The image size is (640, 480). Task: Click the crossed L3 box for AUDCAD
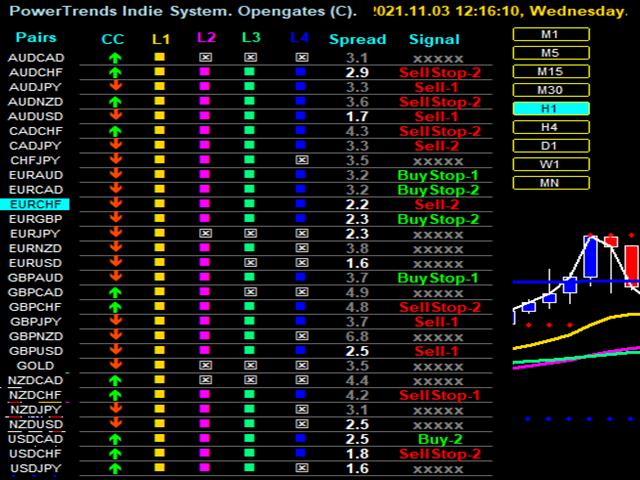[x=250, y=58]
